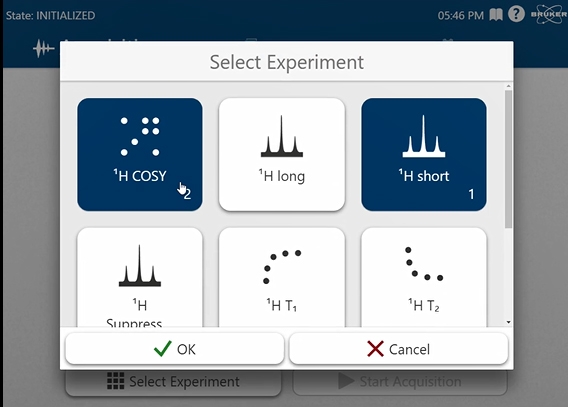568x407 pixels.
Task: Click the order number 1 on the 1H short tile
Action: [x=471, y=194]
